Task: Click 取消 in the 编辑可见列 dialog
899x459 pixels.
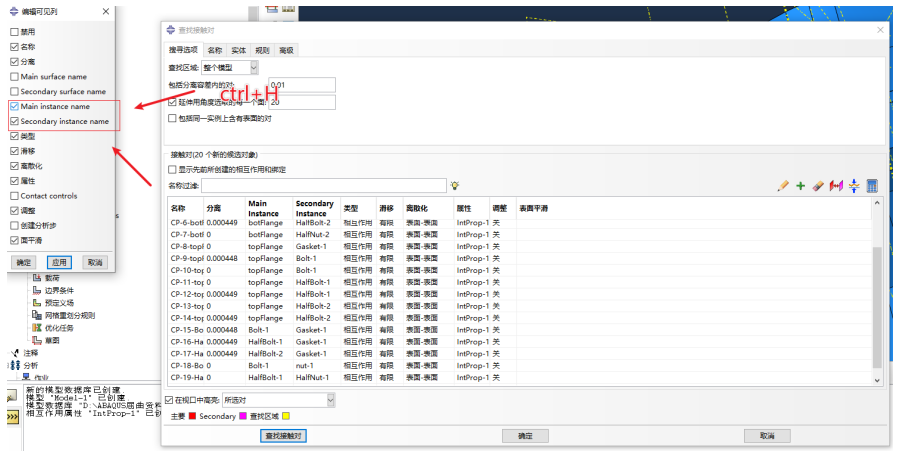Action: coord(95,262)
